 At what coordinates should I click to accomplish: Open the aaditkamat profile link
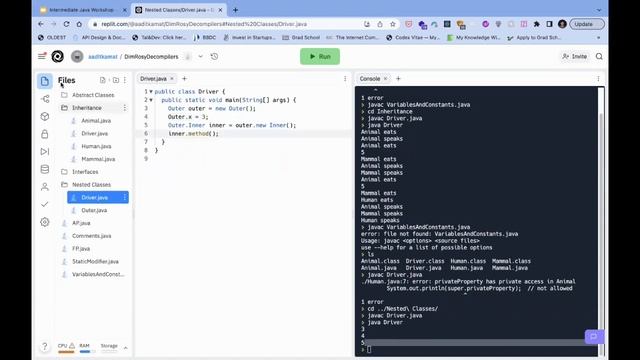[x=103, y=57]
